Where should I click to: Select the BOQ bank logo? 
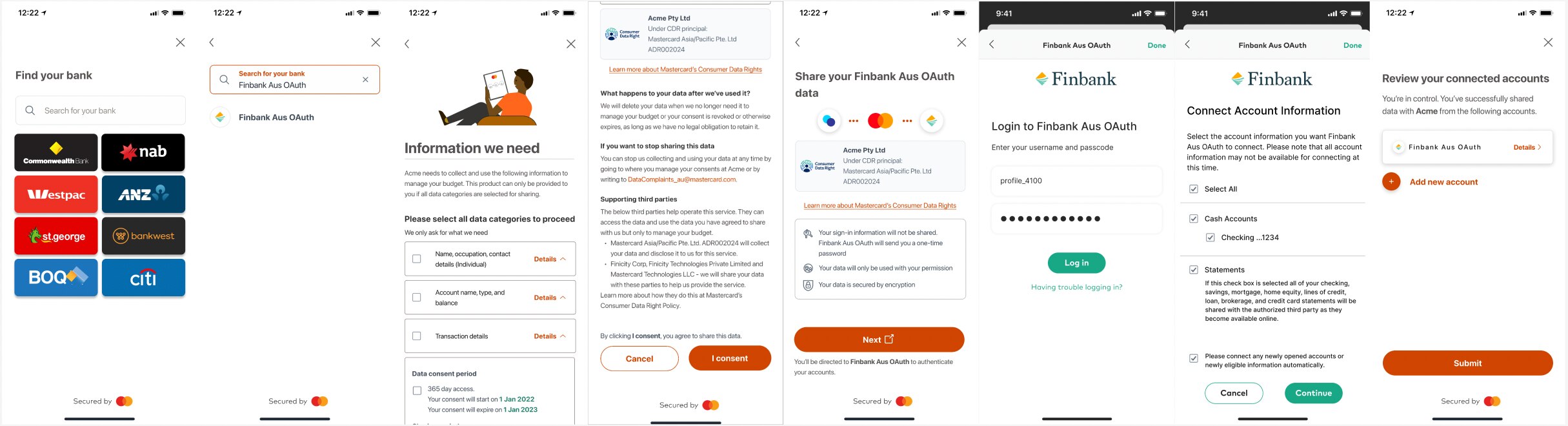point(55,277)
